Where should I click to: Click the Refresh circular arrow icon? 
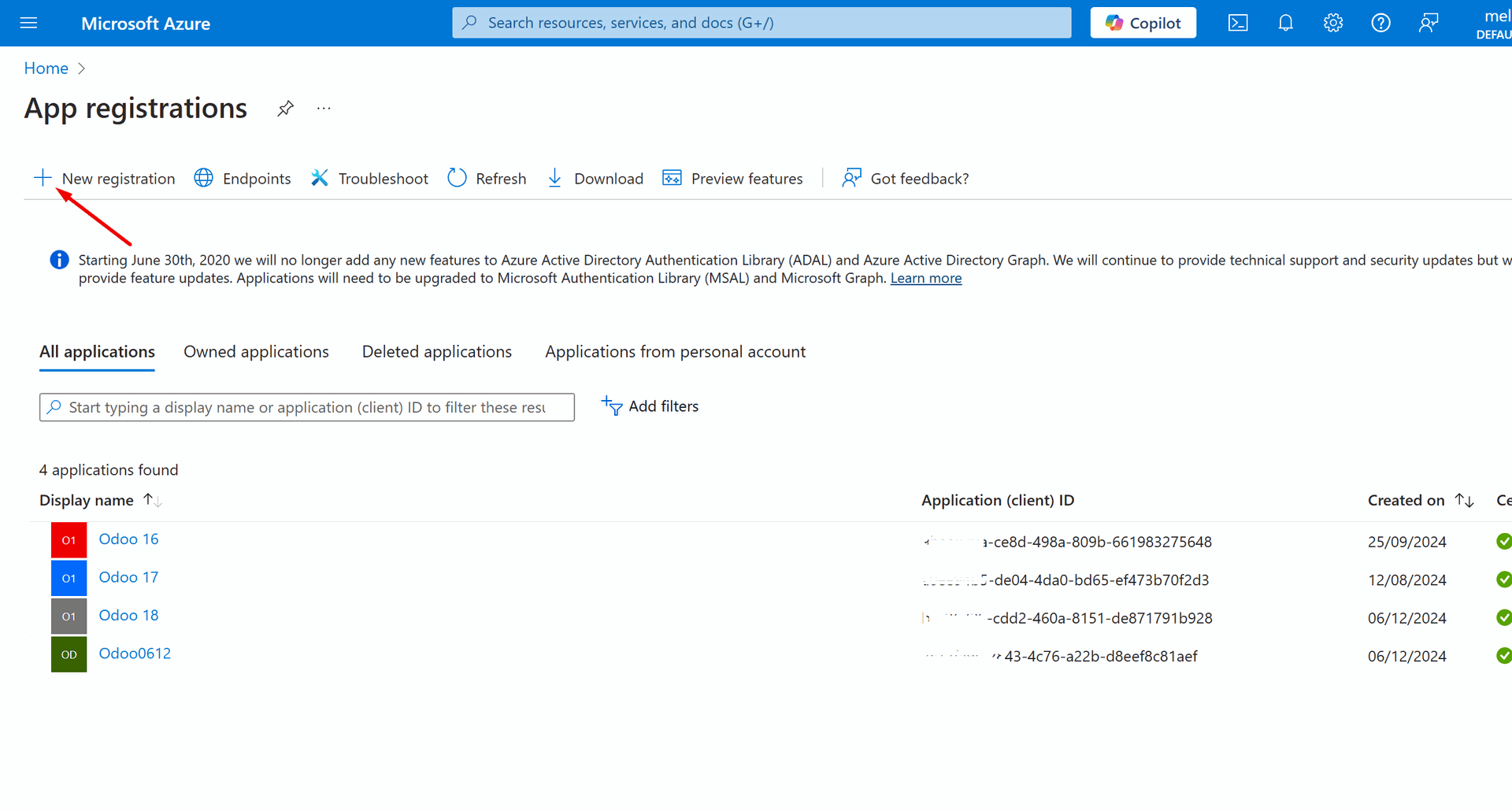pyautogui.click(x=457, y=178)
